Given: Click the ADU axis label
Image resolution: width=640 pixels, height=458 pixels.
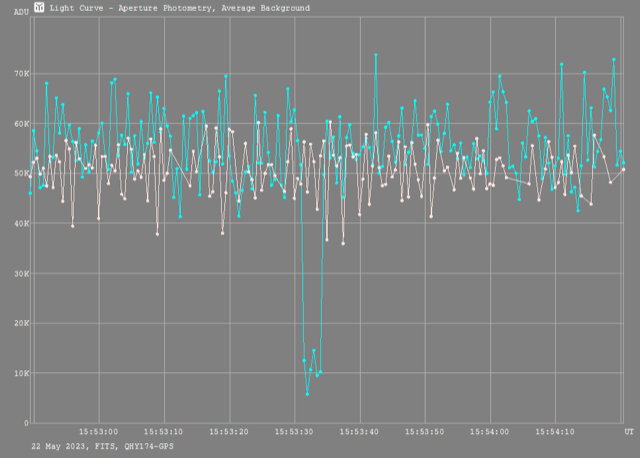Looking at the screenshot, I should pos(21,12).
